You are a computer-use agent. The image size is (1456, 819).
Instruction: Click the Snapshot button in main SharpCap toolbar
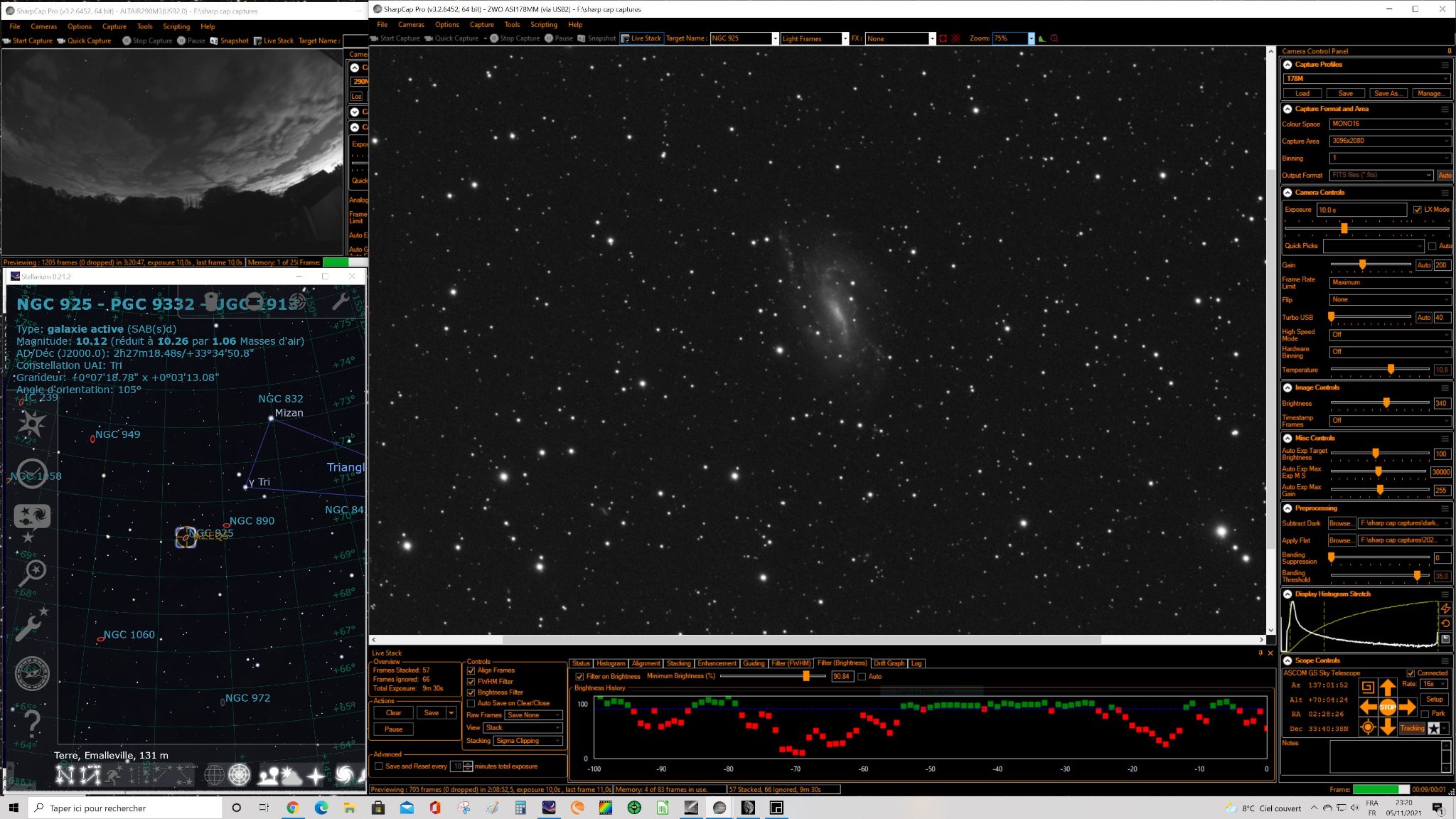click(597, 38)
